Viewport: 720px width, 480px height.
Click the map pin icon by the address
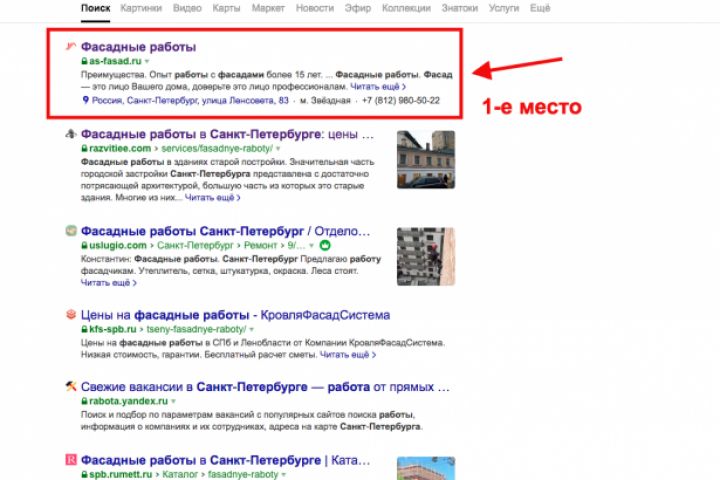[85, 100]
